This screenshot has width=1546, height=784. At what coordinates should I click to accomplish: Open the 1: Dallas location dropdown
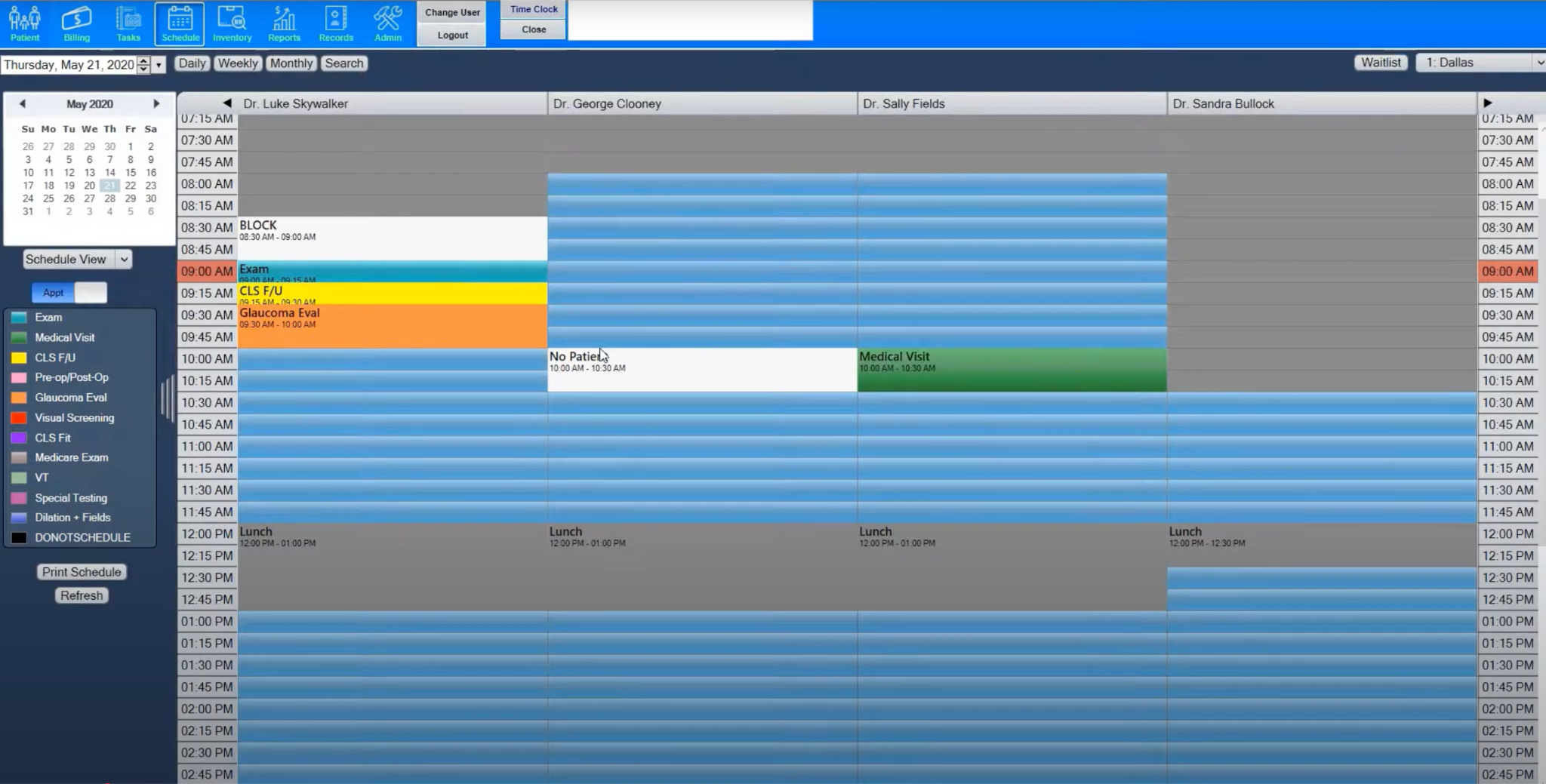coord(1481,63)
